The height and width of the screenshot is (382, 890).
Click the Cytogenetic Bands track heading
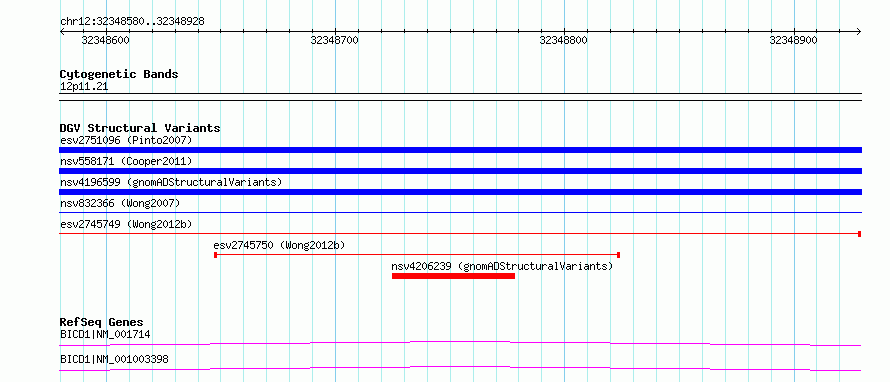(119, 74)
